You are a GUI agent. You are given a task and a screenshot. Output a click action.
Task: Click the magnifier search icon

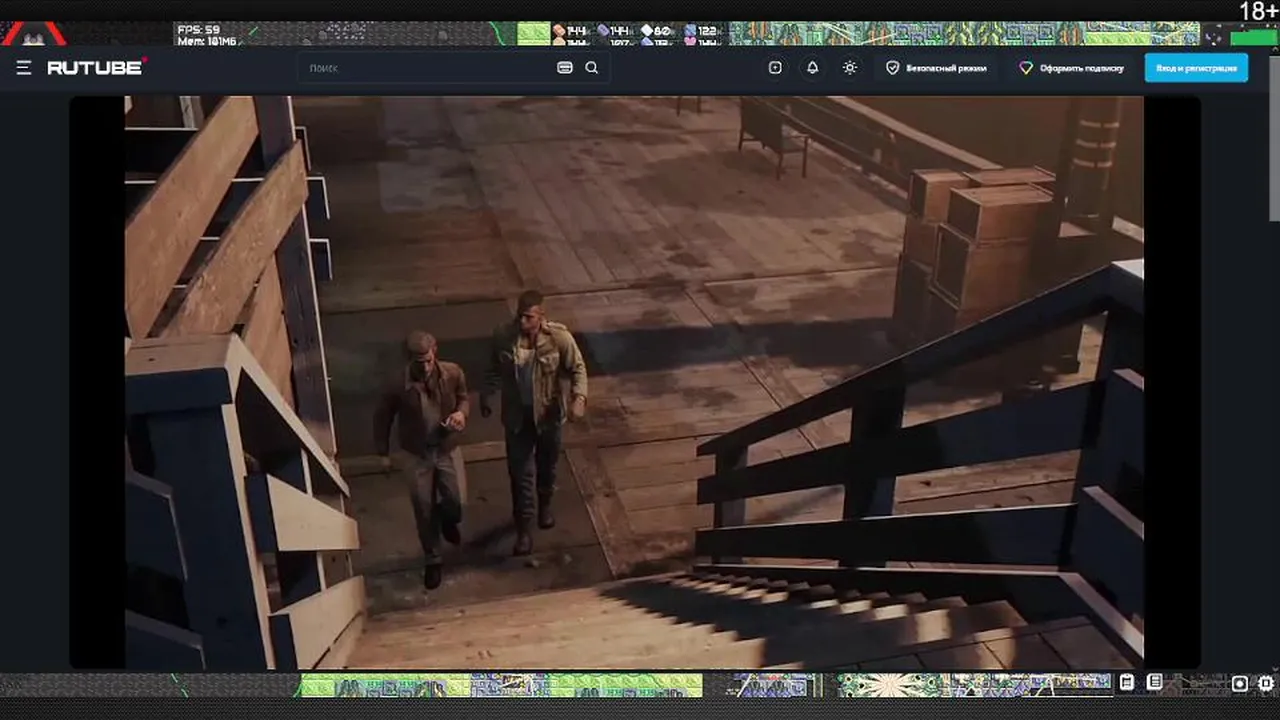(592, 68)
